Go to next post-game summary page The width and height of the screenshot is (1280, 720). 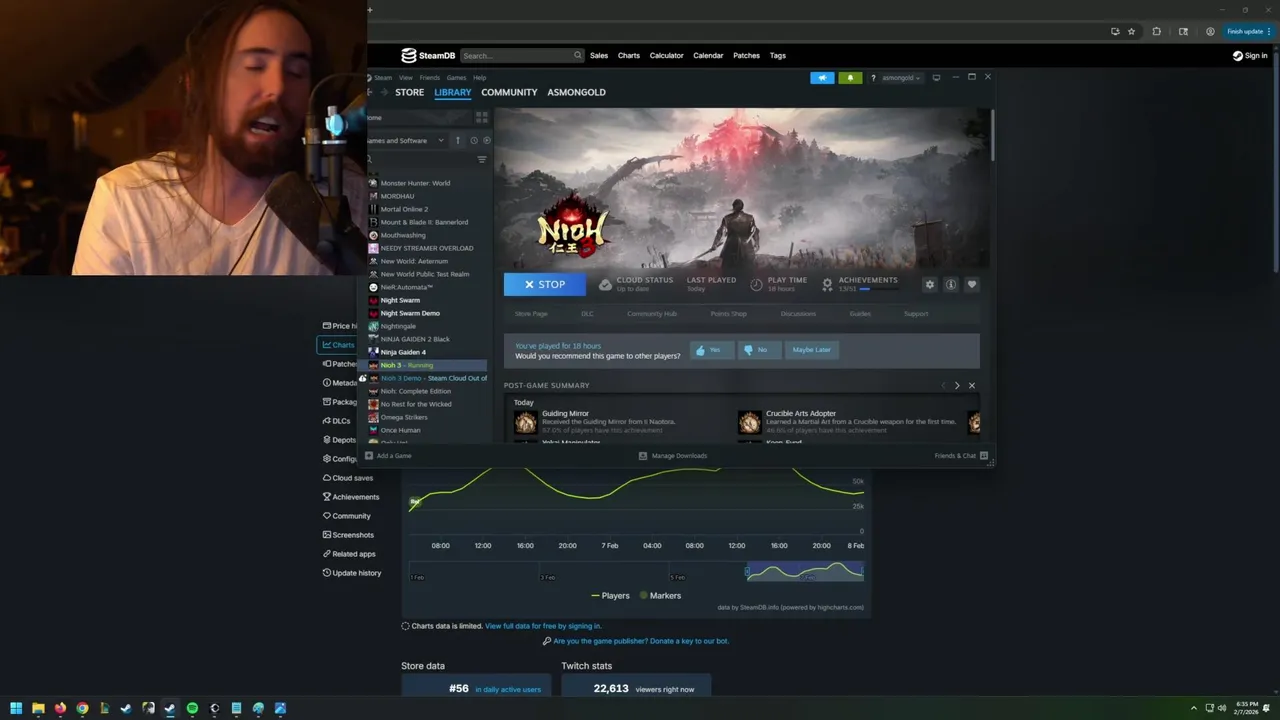pos(957,385)
